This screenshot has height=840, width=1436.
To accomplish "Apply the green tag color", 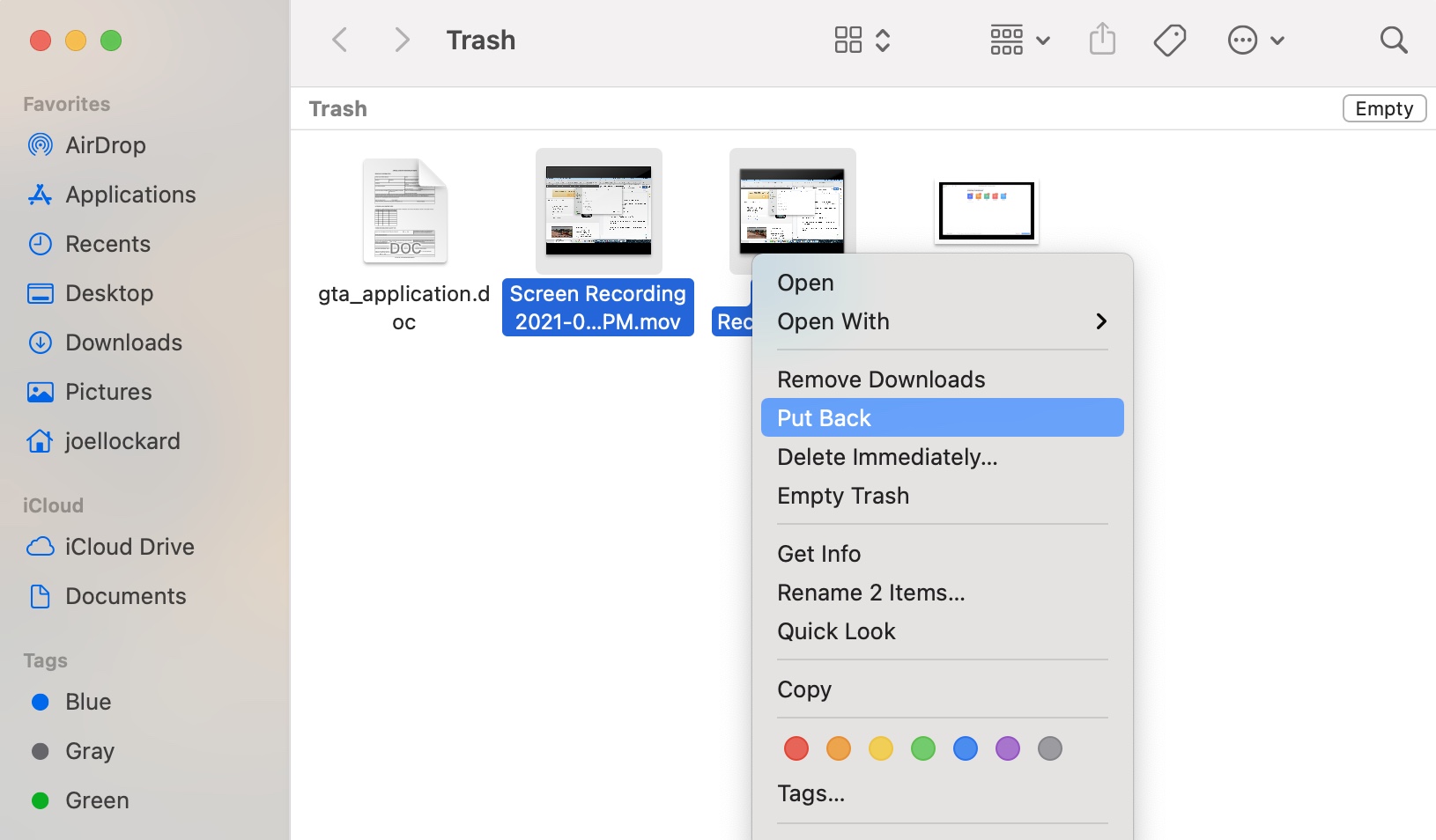I will pyautogui.click(x=923, y=748).
